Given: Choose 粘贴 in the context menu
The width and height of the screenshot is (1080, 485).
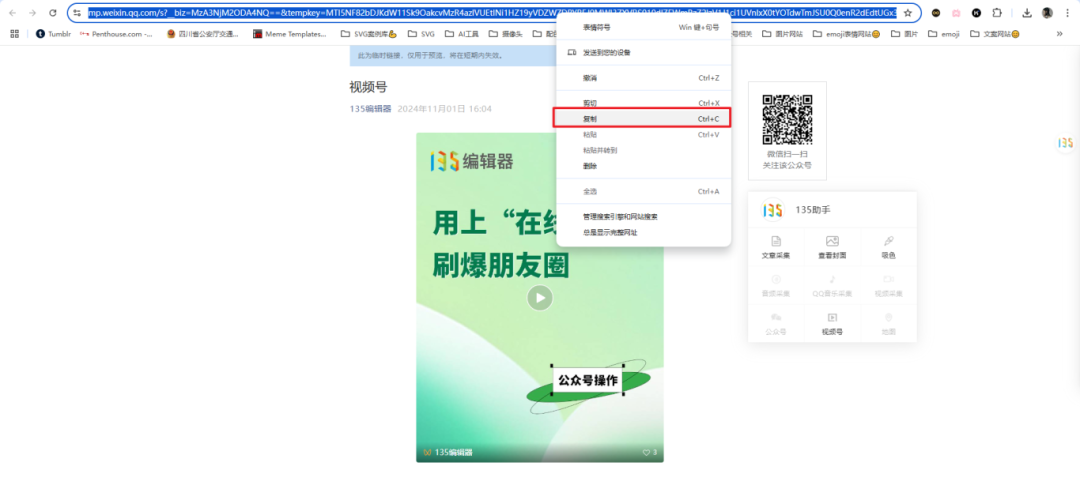Looking at the screenshot, I should click(643, 134).
